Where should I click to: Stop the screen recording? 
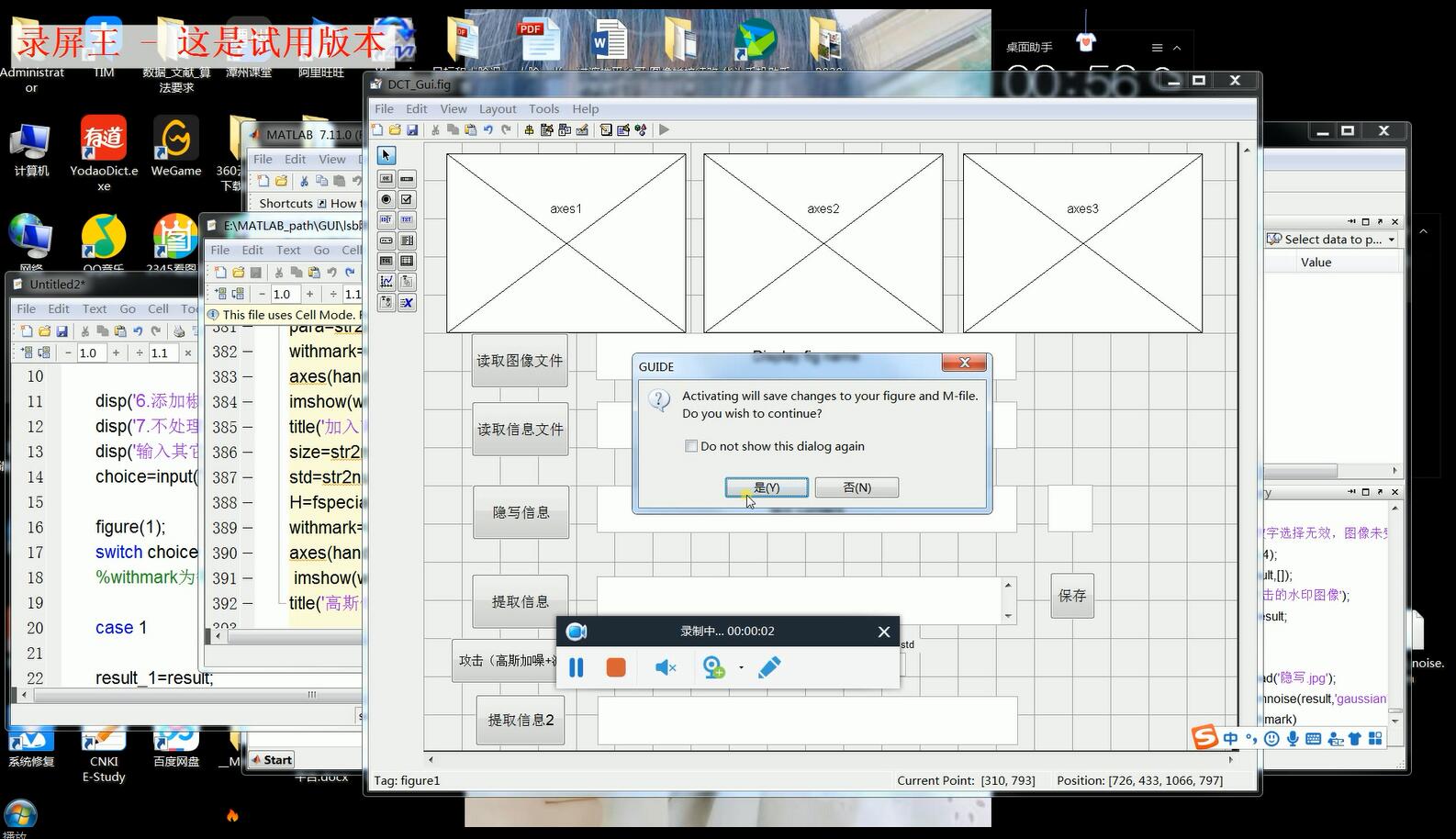point(616,667)
